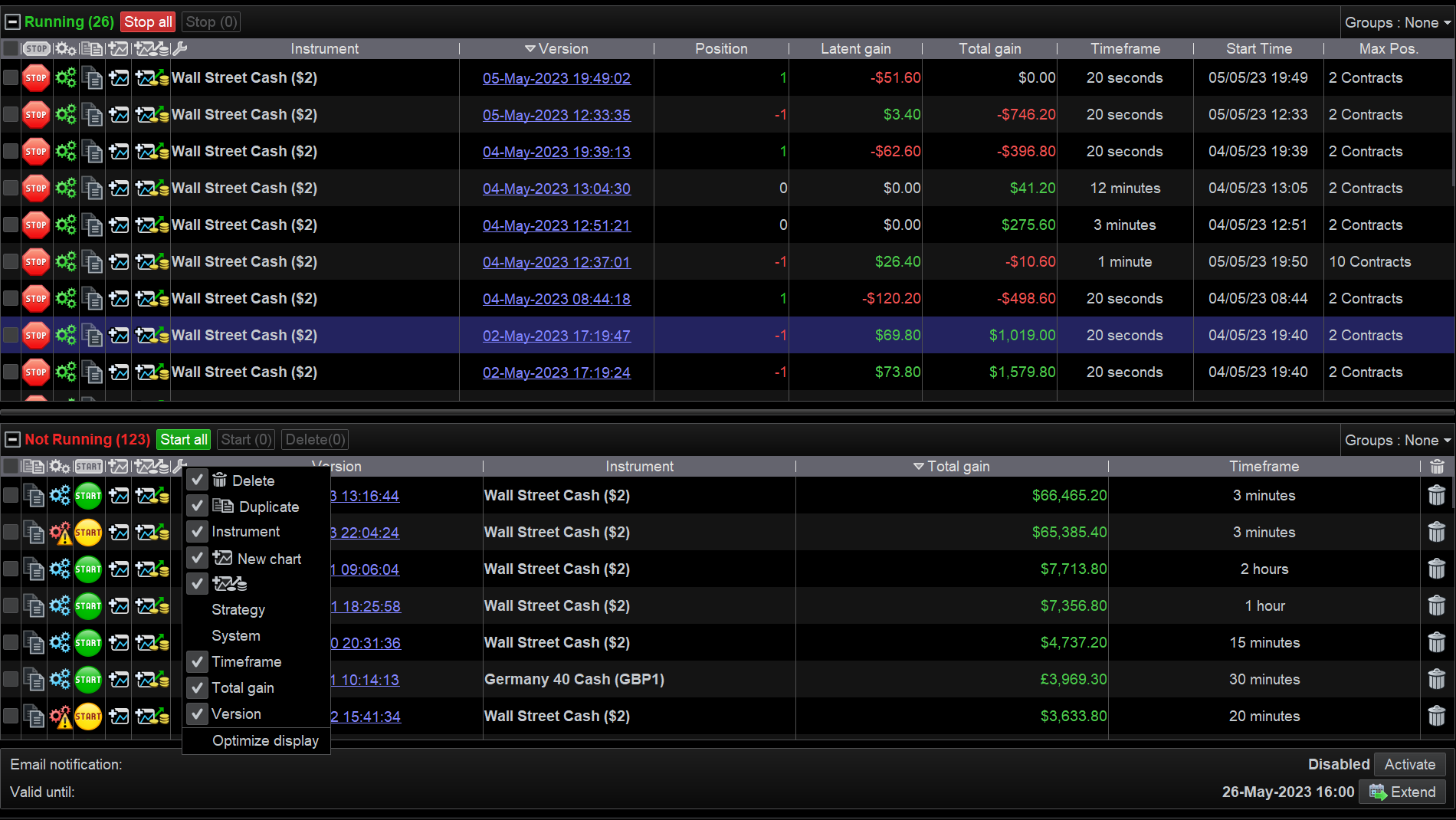Image resolution: width=1456 pixels, height=820 pixels.
Task: Open the Groups dropdown of the Running section
Action: 1398,23
